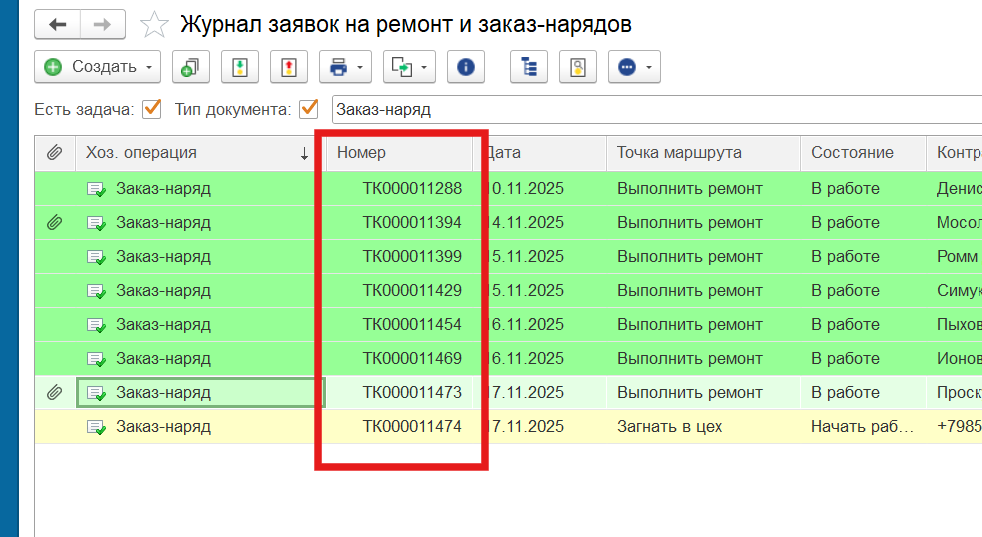Add journal to favorites with star
The height and width of the screenshot is (537, 982).
[x=154, y=25]
